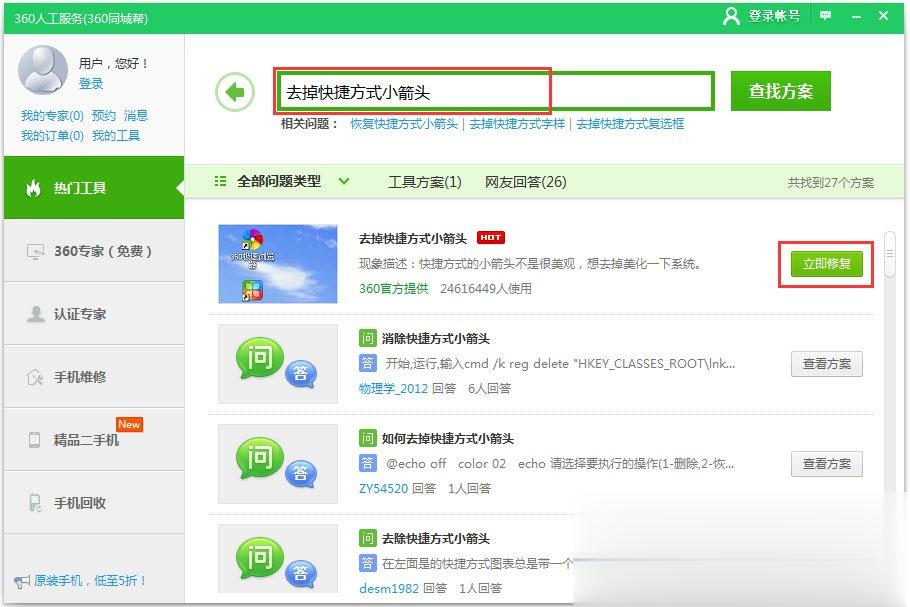The width and height of the screenshot is (910, 607).
Task: Open 认证专家 in the sidebar
Action: [x=94, y=314]
